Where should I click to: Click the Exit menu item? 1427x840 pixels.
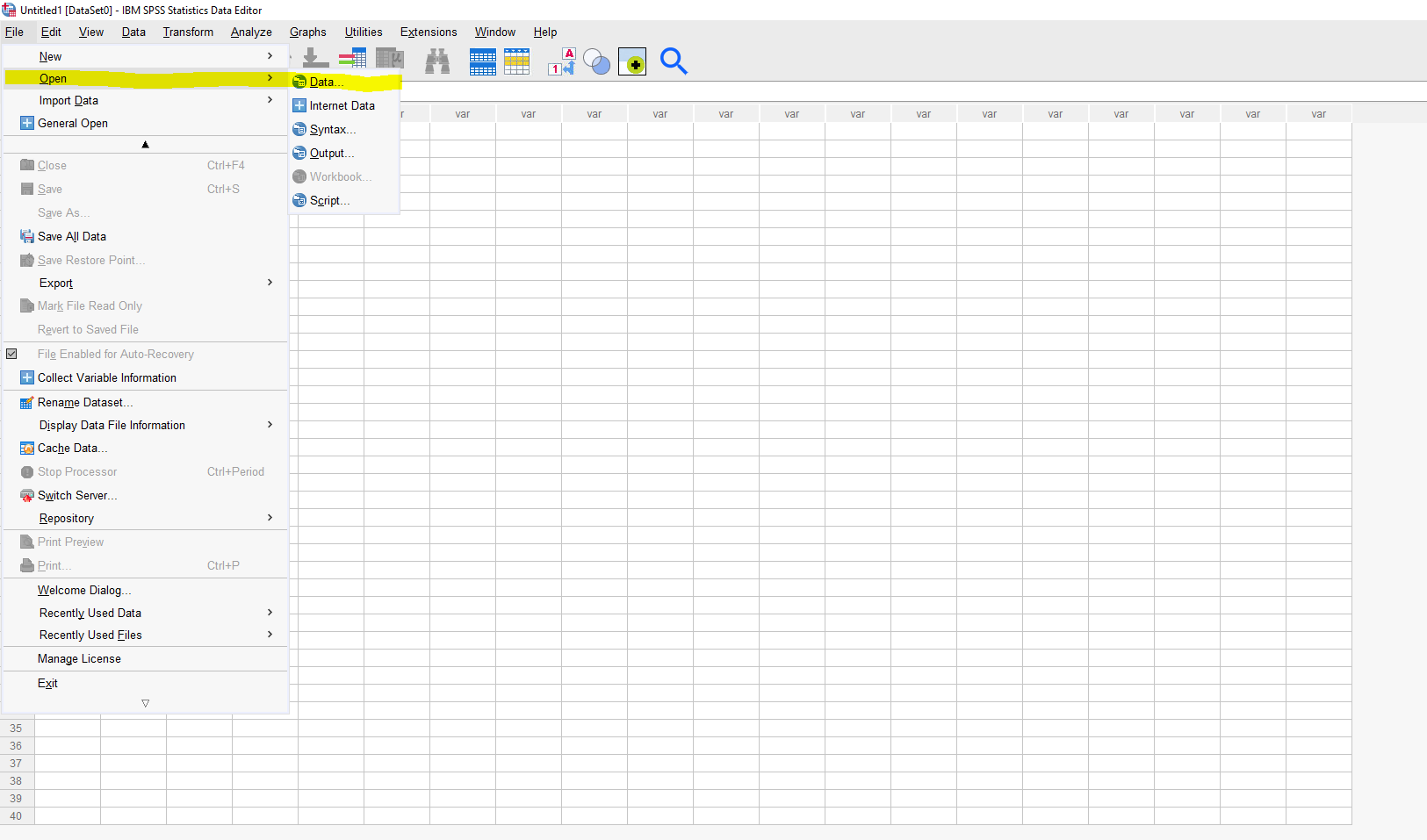coord(47,683)
